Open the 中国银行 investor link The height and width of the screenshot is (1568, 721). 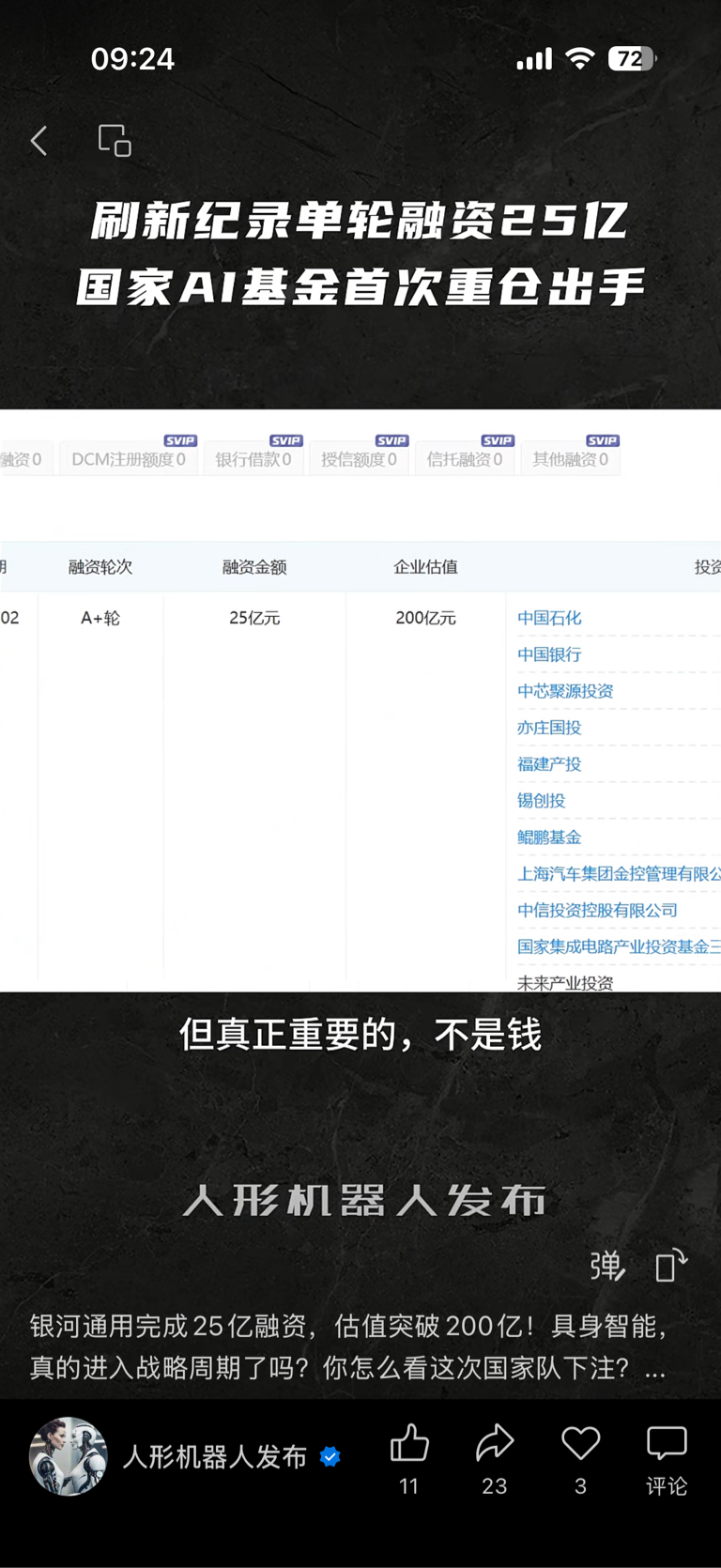tap(549, 654)
